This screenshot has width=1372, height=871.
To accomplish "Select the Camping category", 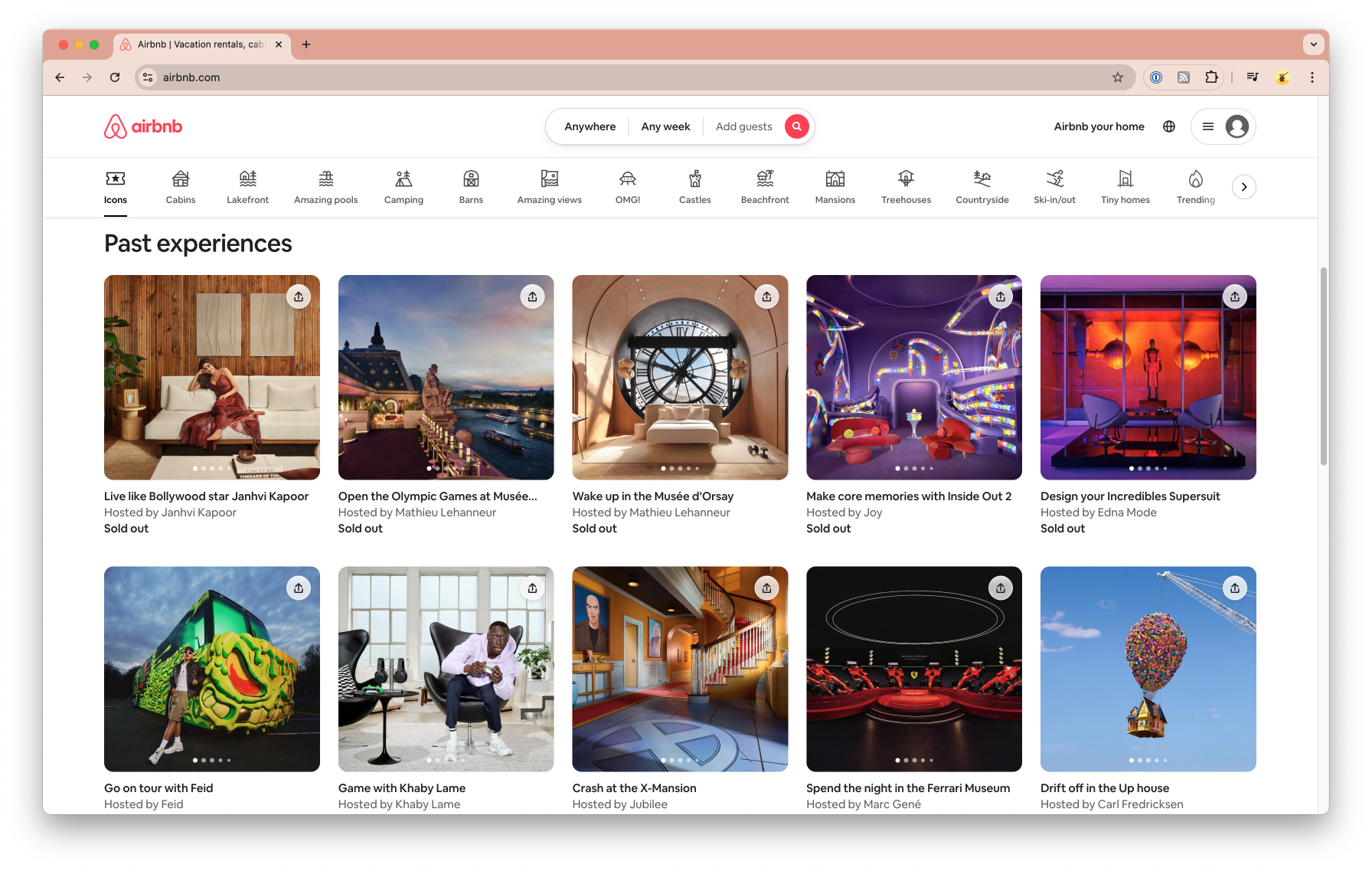I will coord(403,188).
